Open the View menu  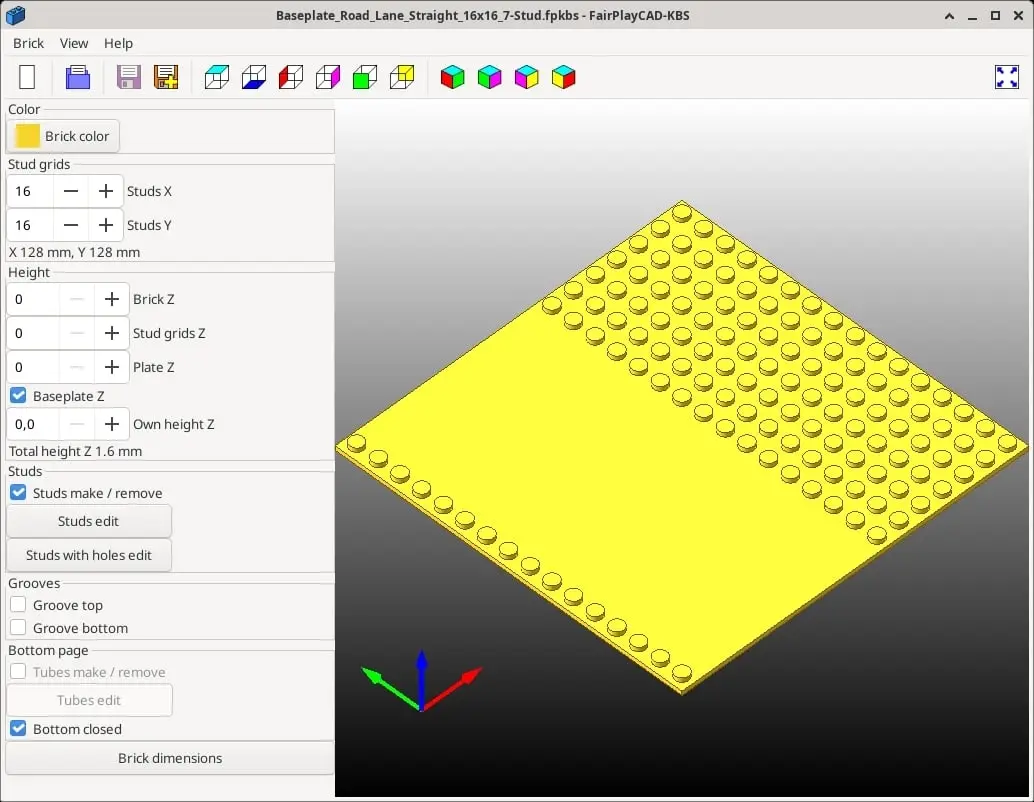(74, 44)
